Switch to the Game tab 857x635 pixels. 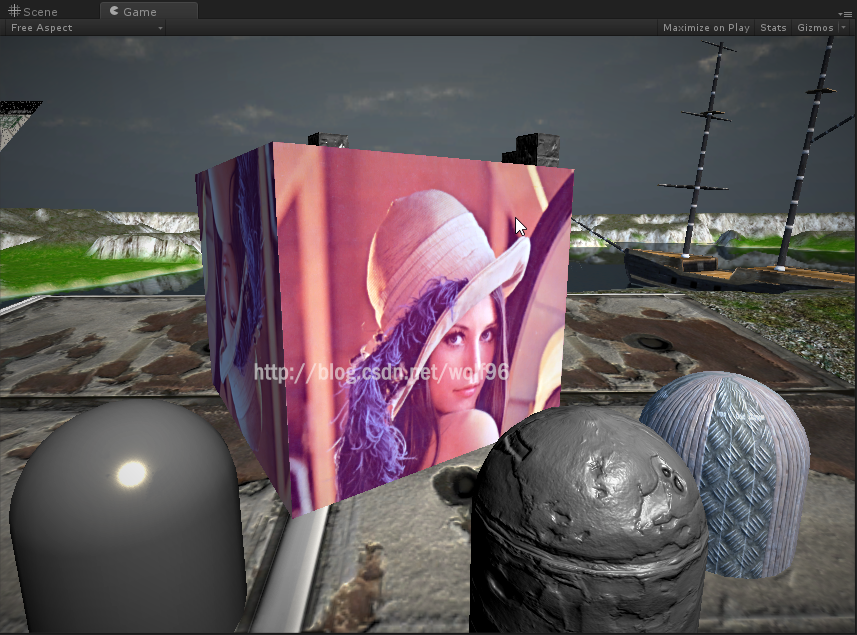(149, 11)
